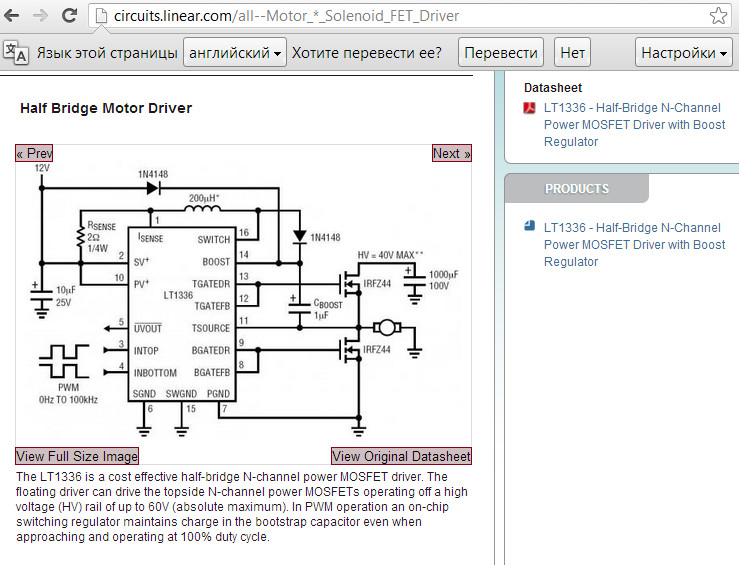Bookmark this page with the star
This screenshot has width=739, height=565.
pos(718,16)
